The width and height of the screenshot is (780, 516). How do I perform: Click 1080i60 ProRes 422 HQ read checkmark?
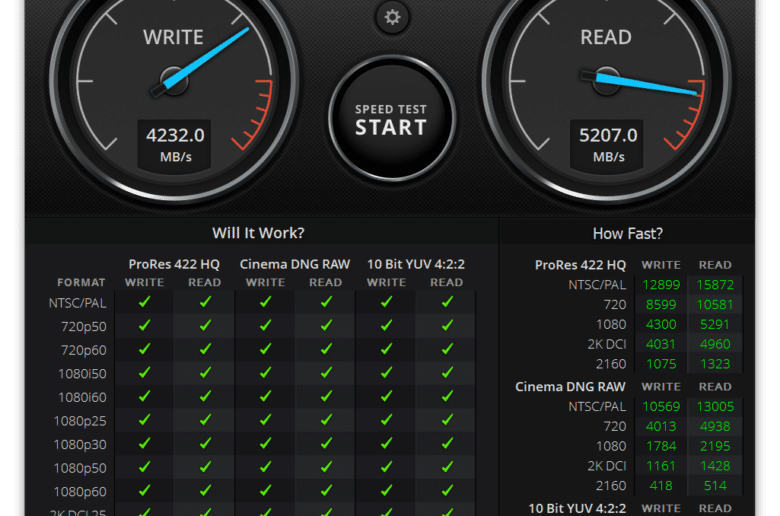coord(205,396)
